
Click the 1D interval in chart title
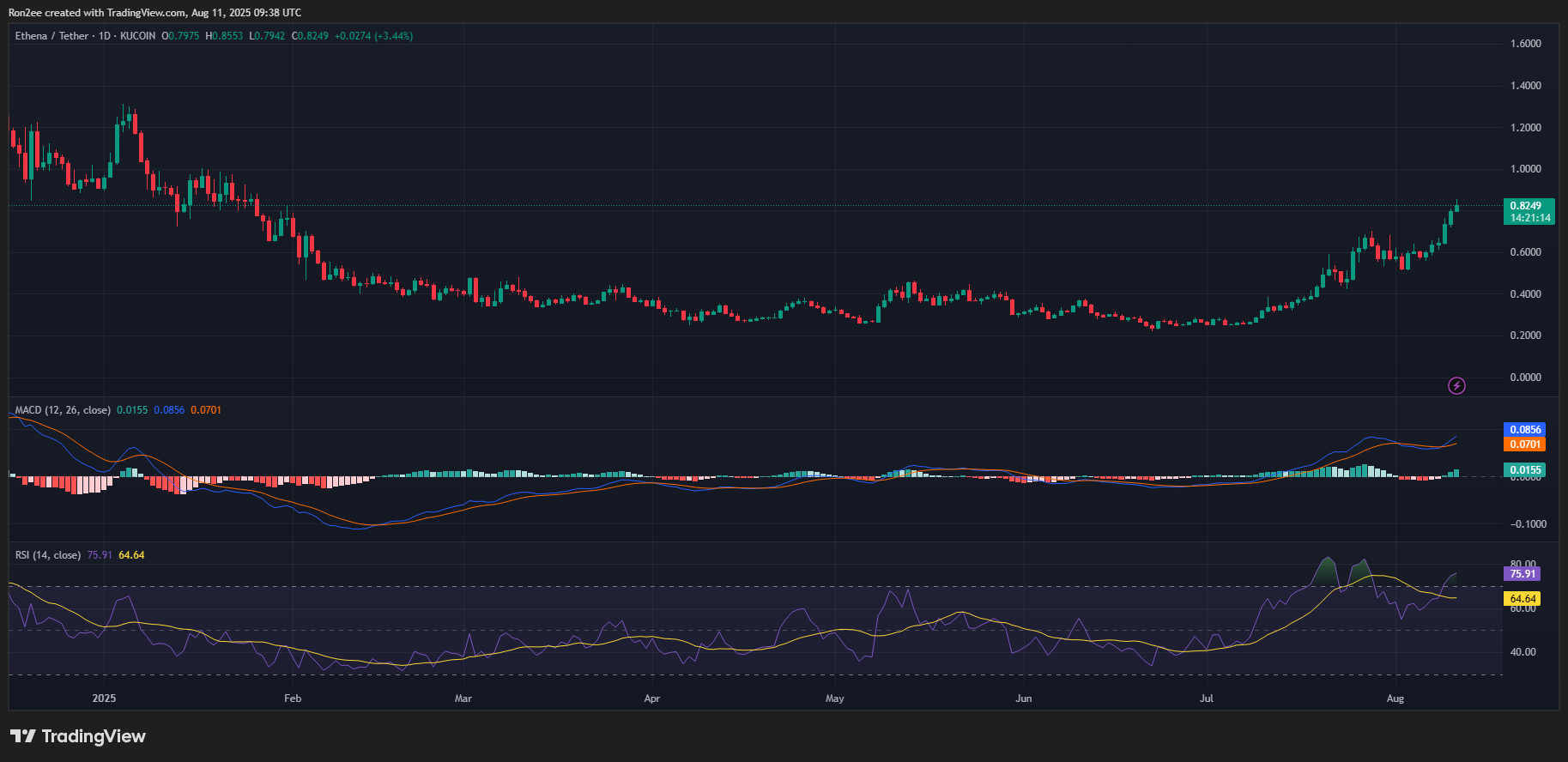105,36
